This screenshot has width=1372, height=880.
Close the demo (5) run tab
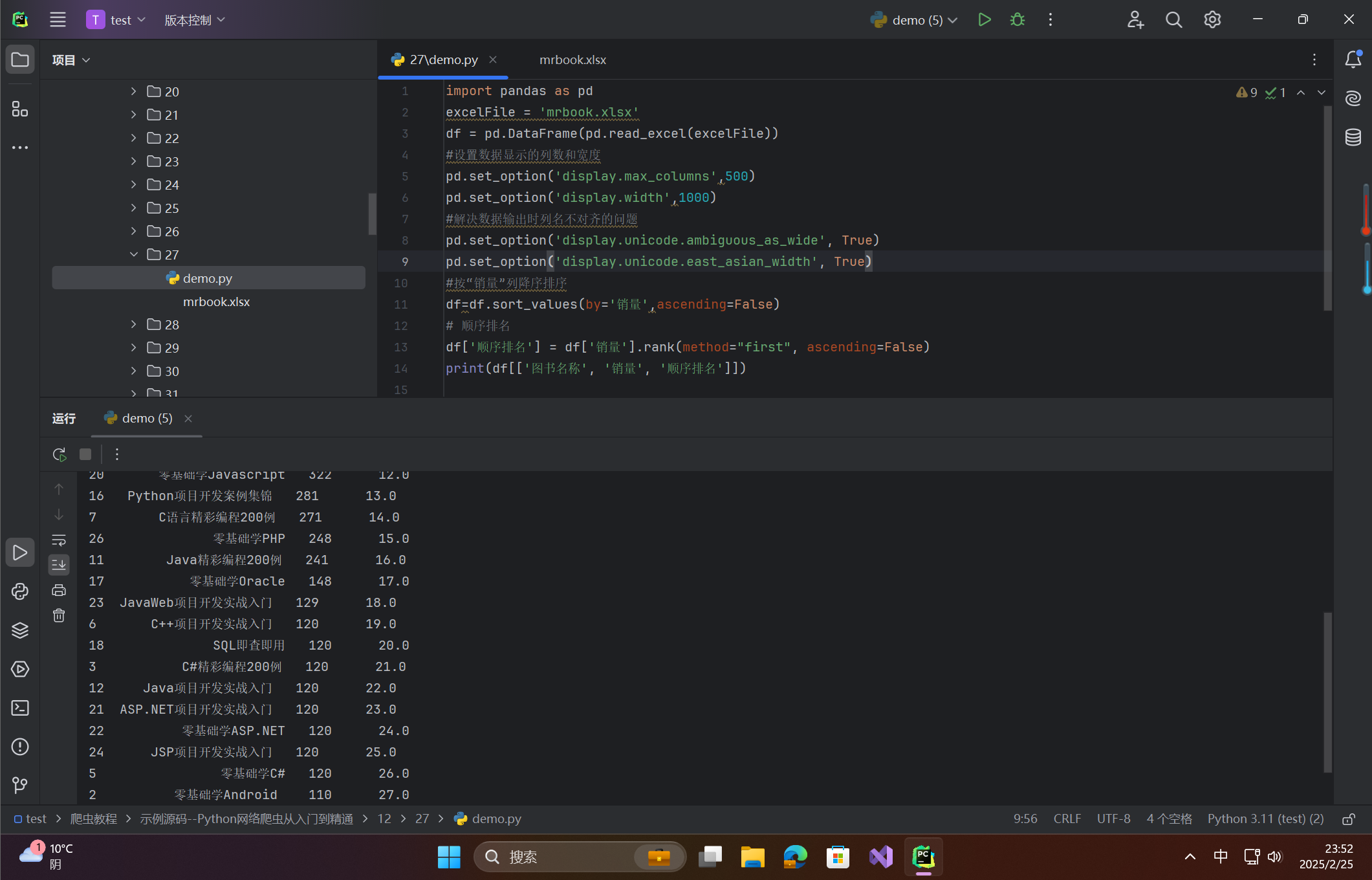click(x=188, y=419)
